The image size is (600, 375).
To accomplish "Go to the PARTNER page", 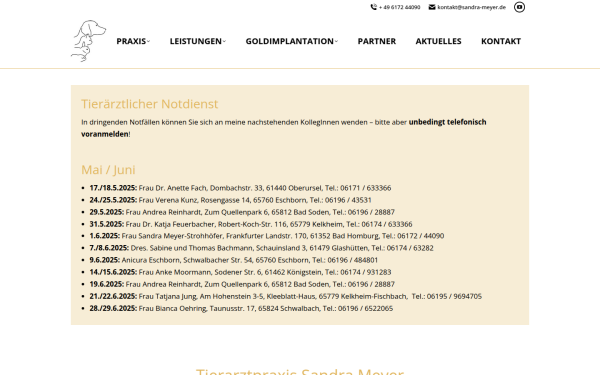I will pos(377,41).
